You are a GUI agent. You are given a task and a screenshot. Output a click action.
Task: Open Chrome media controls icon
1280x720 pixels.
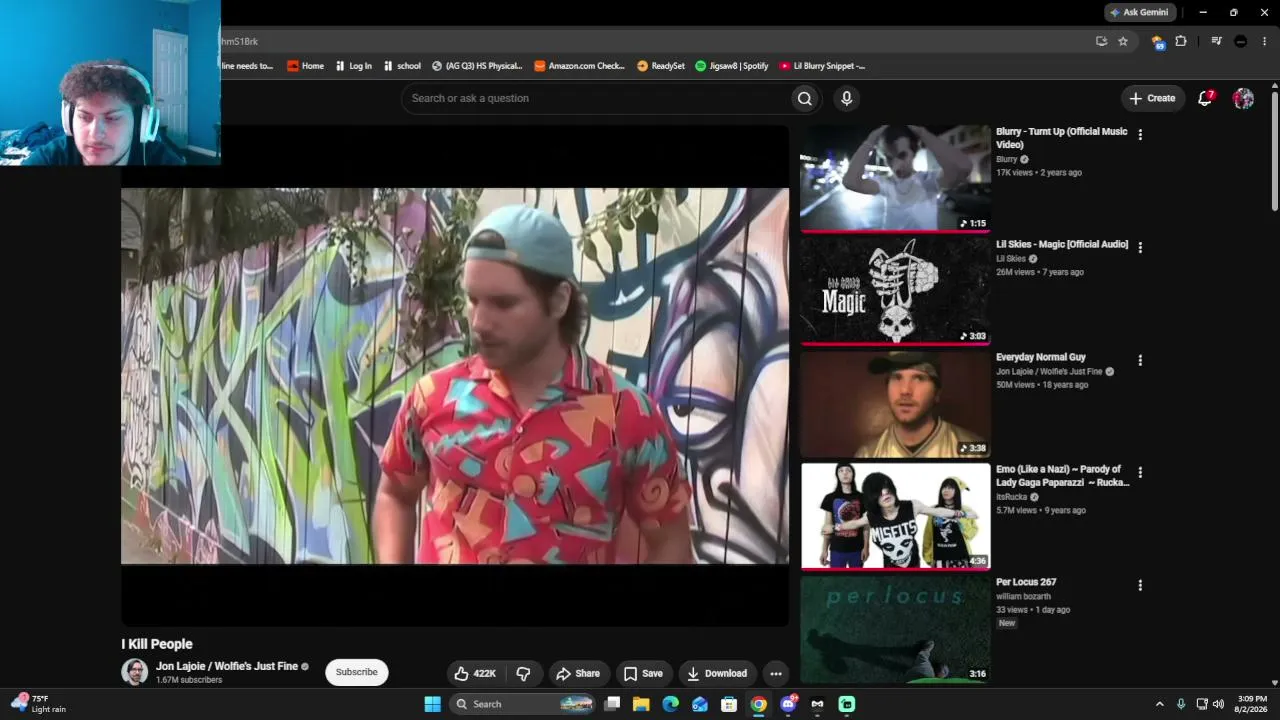pyautogui.click(x=1216, y=41)
